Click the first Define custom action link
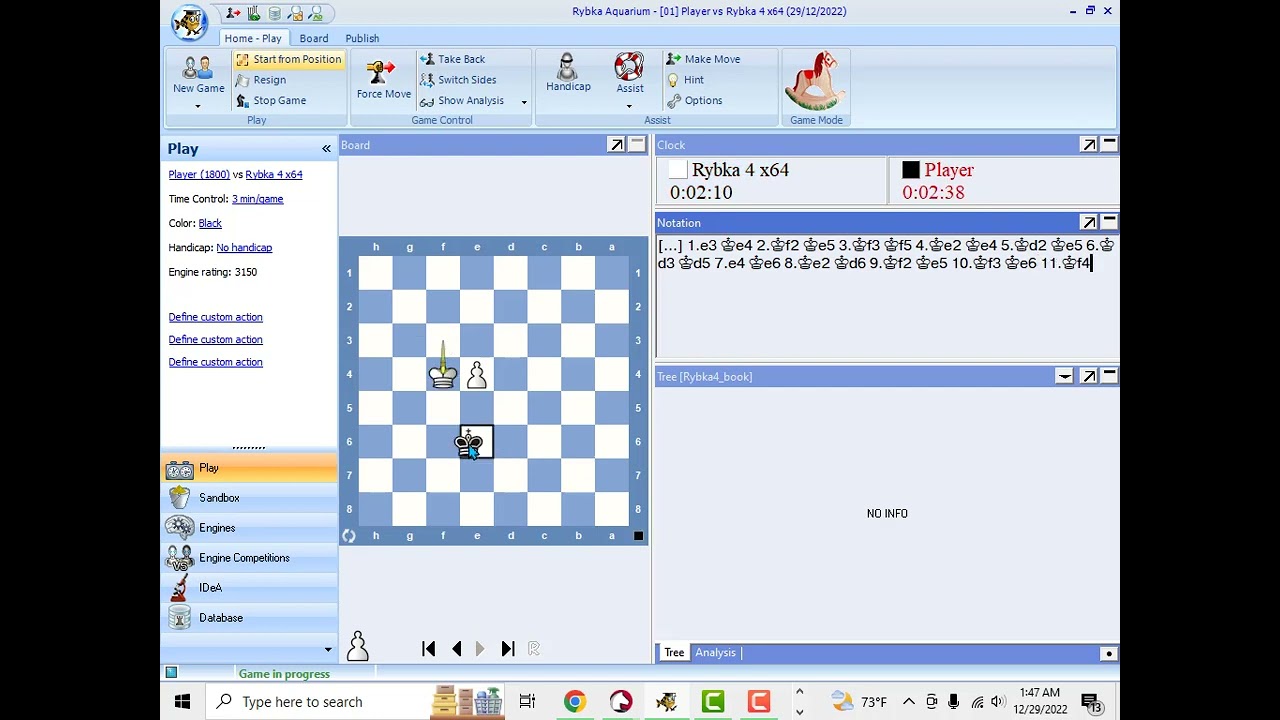The width and height of the screenshot is (1280, 720). pyautogui.click(x=215, y=317)
